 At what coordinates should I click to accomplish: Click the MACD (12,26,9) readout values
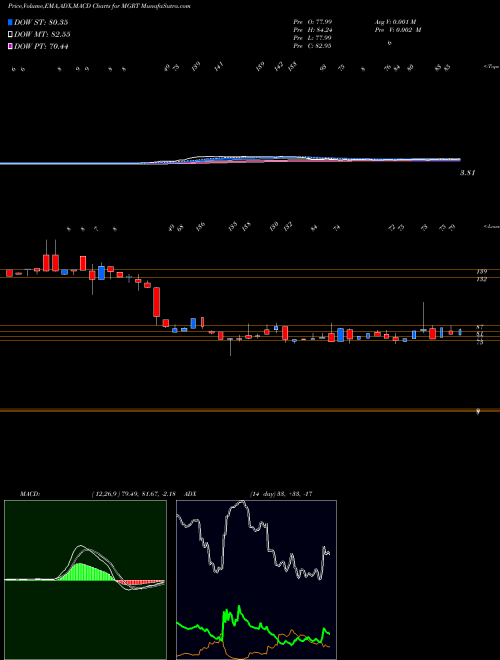pos(136,494)
